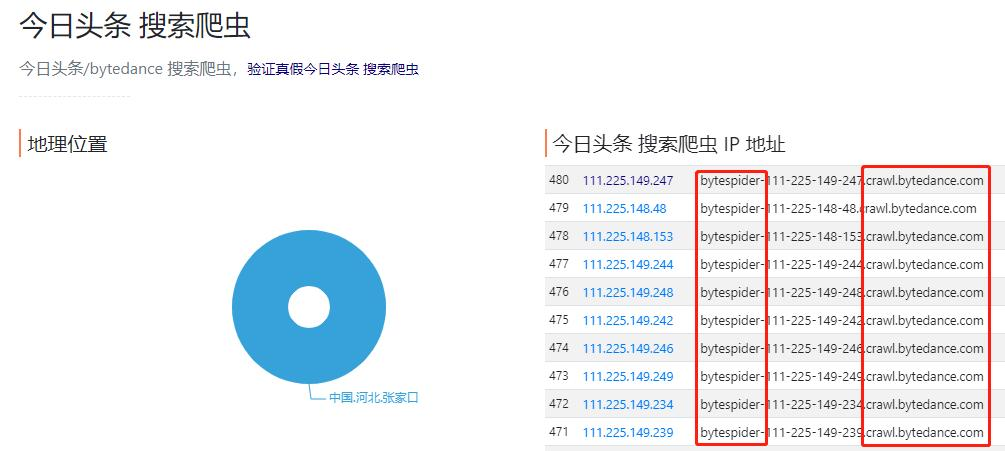Click hostname ending 149-239.crawl.bytedance.com

(x=842, y=432)
